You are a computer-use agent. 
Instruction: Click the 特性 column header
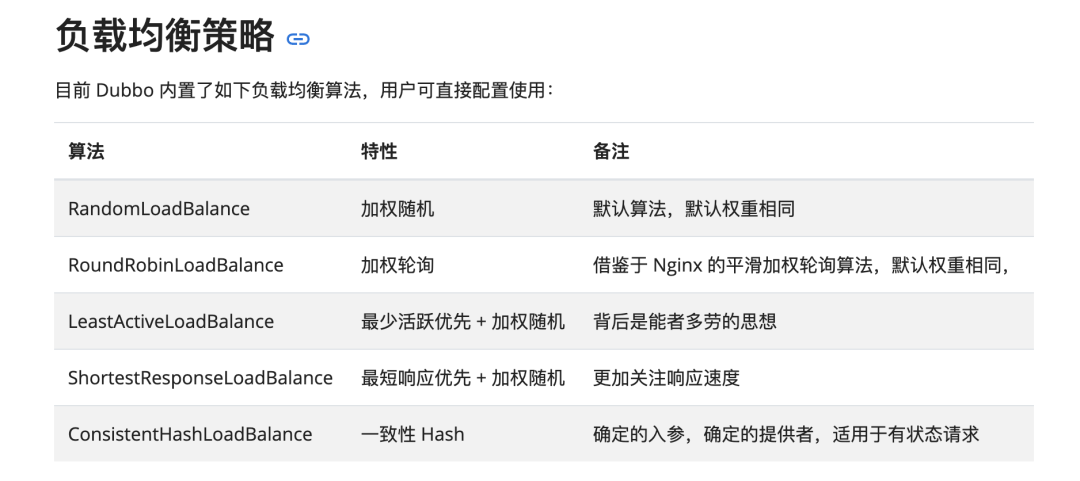coord(379,152)
